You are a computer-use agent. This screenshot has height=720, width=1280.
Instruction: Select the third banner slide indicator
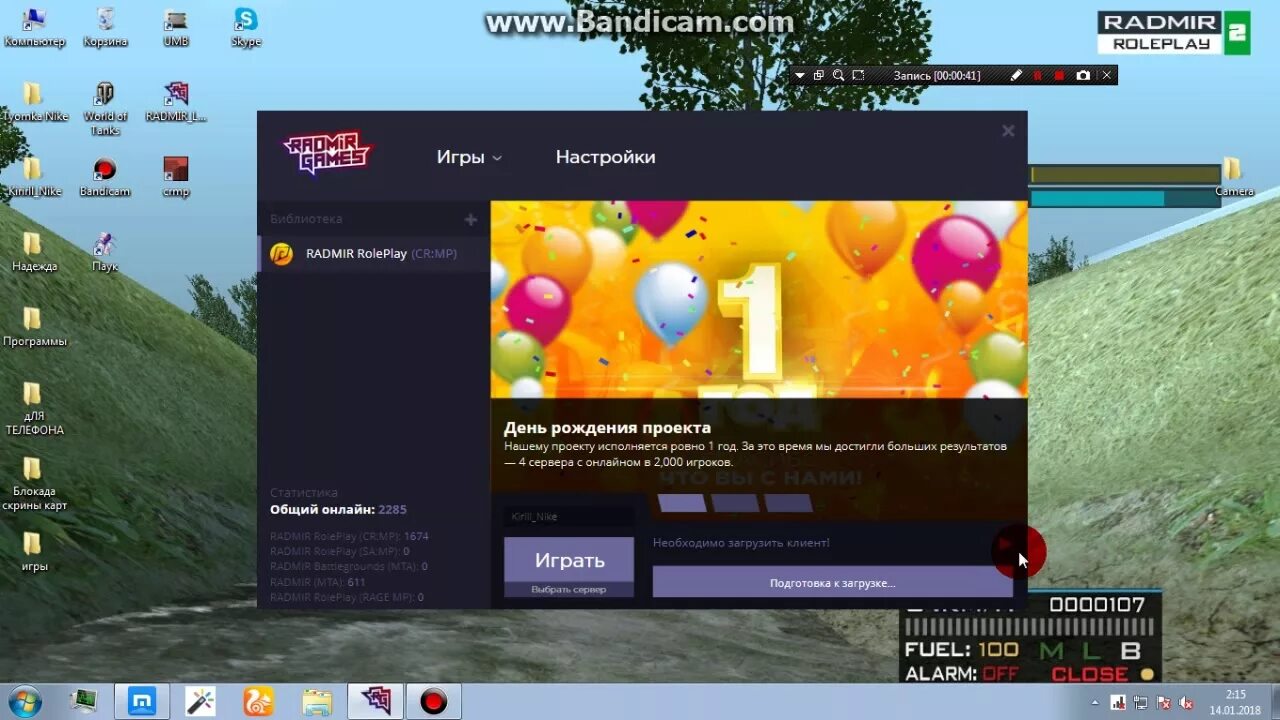tap(788, 503)
